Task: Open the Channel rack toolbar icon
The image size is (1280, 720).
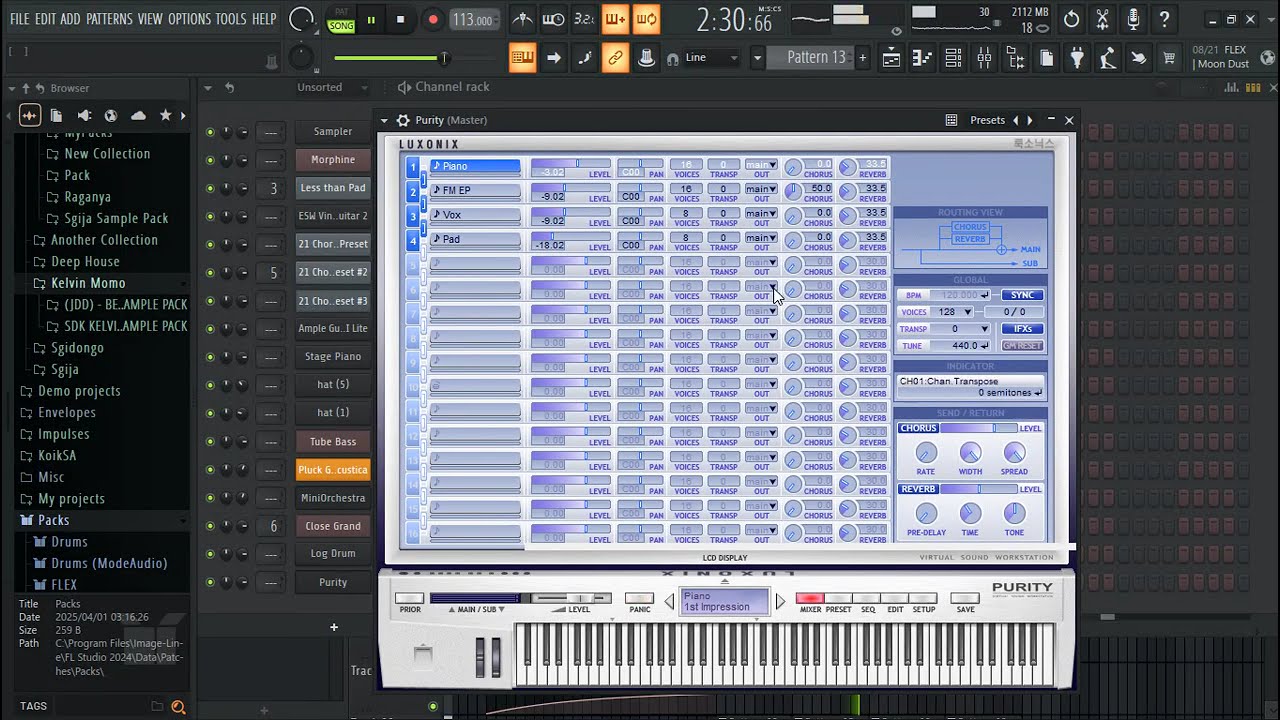Action: pyautogui.click(x=953, y=58)
